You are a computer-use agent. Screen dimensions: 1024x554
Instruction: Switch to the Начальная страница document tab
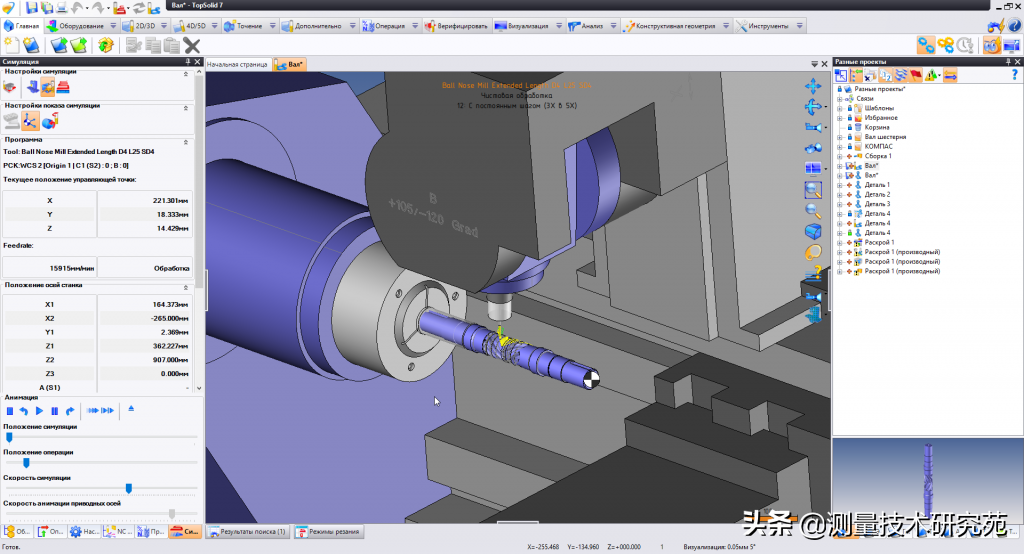pos(237,65)
